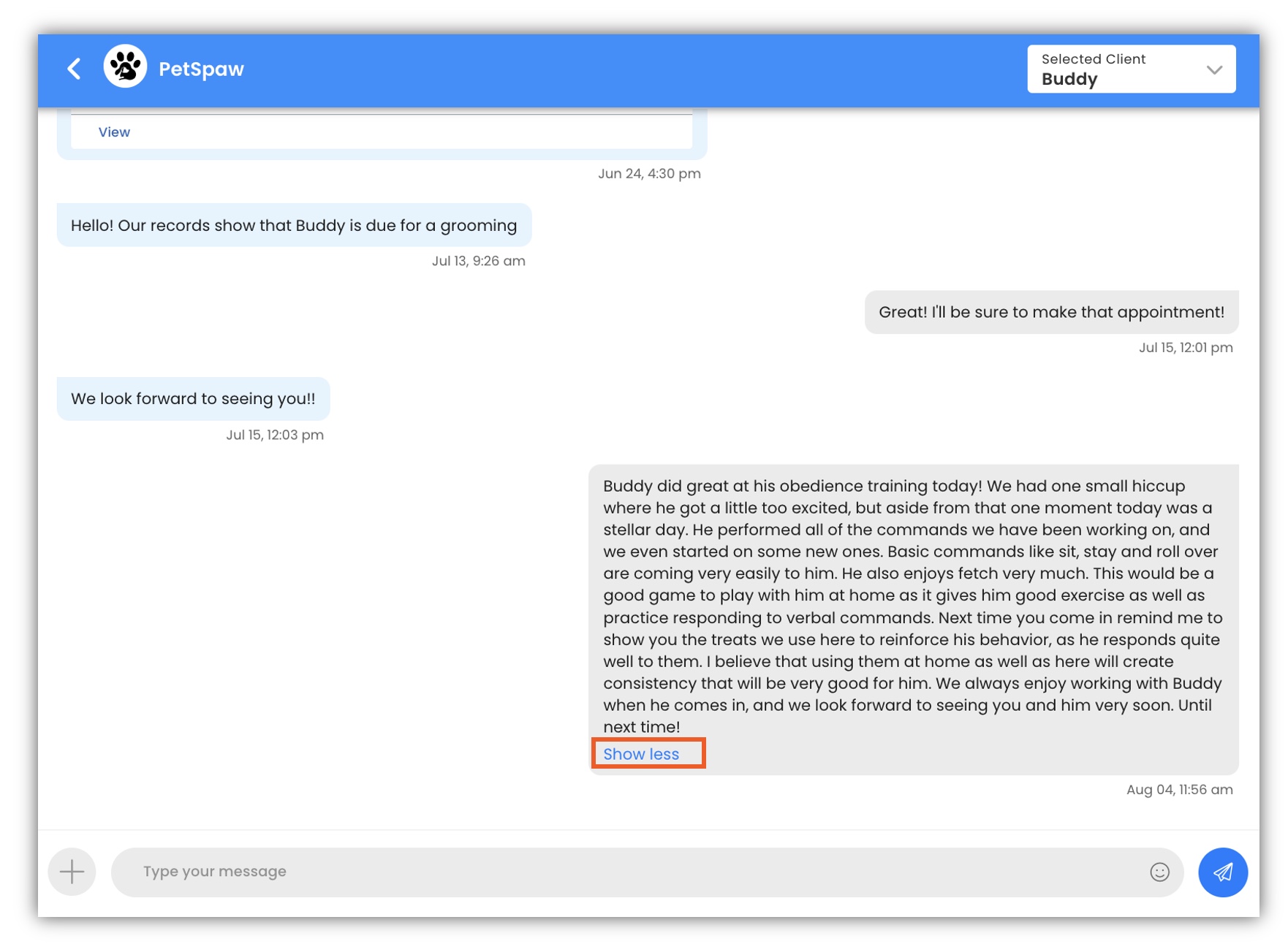Screen dimensions: 1288x944
Task: Select the 'Buddy is due for a grooming' message
Action: click(294, 225)
